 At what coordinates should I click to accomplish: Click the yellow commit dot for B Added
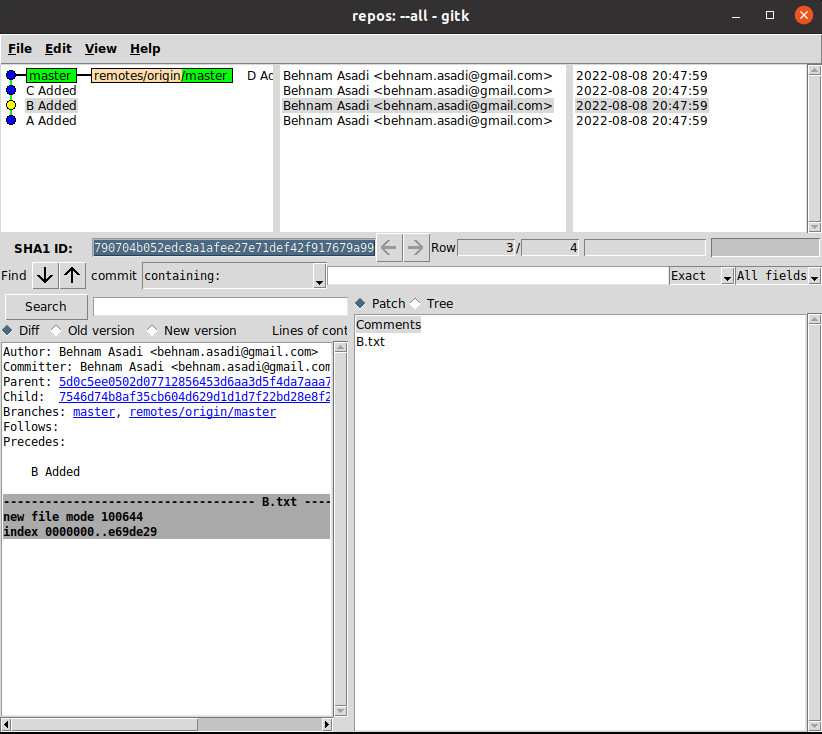[x=11, y=105]
